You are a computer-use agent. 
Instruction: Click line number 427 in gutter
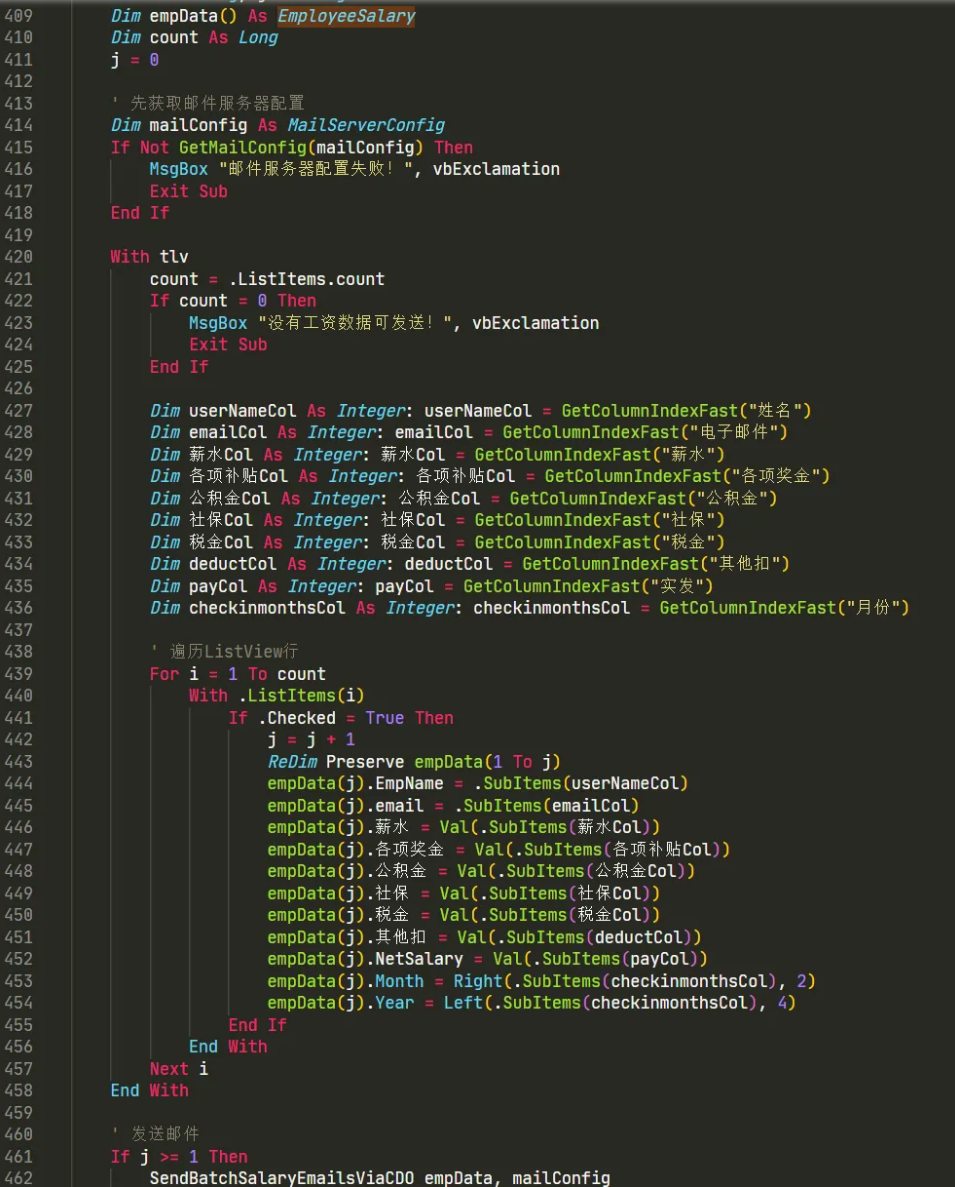[x=18, y=410]
